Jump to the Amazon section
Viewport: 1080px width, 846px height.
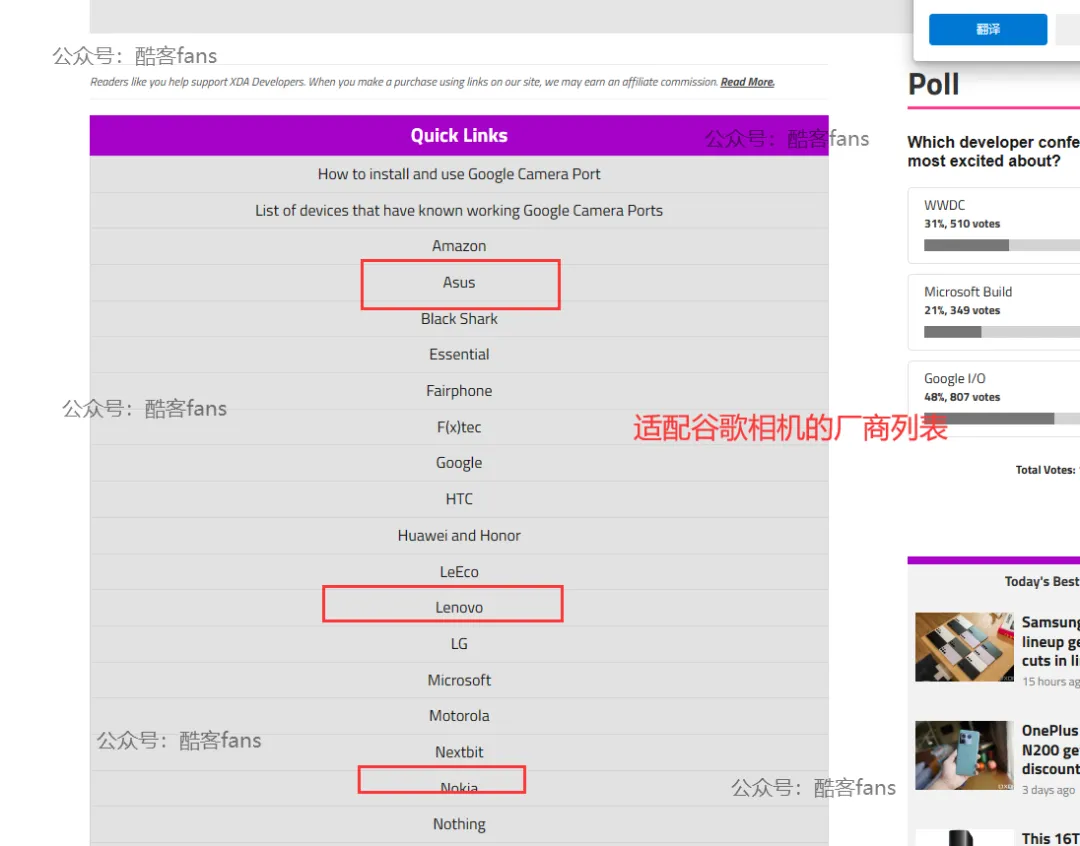[459, 246]
